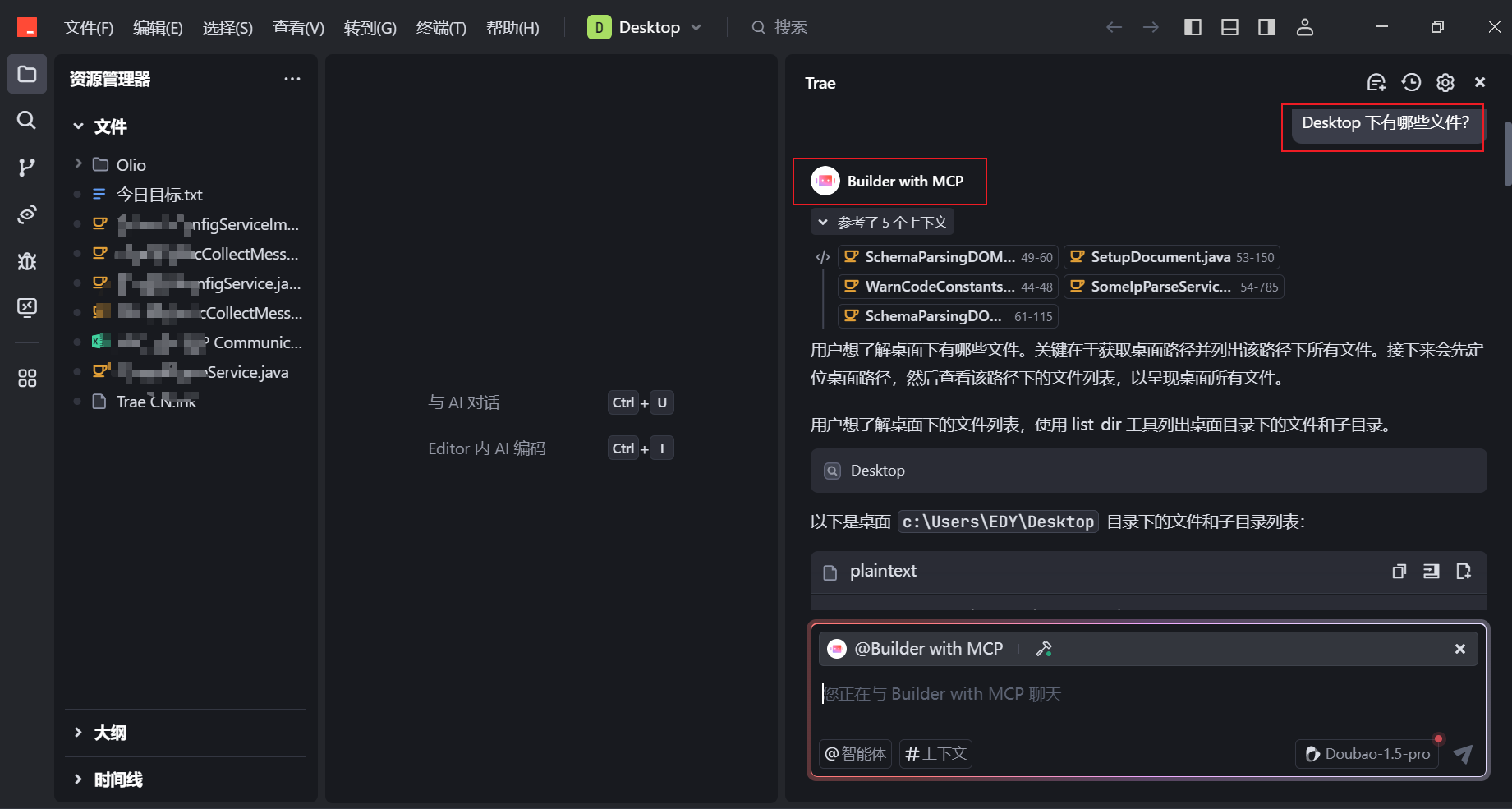The height and width of the screenshot is (809, 1512).
Task: Open explorer more actions ellipsis
Action: 292,79
